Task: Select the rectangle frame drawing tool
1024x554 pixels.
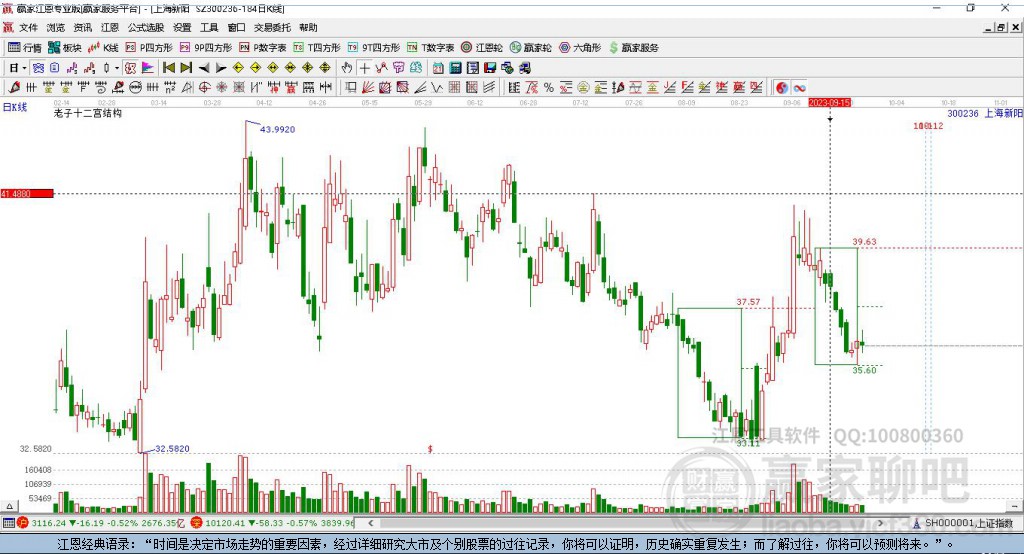Action: click(x=350, y=87)
